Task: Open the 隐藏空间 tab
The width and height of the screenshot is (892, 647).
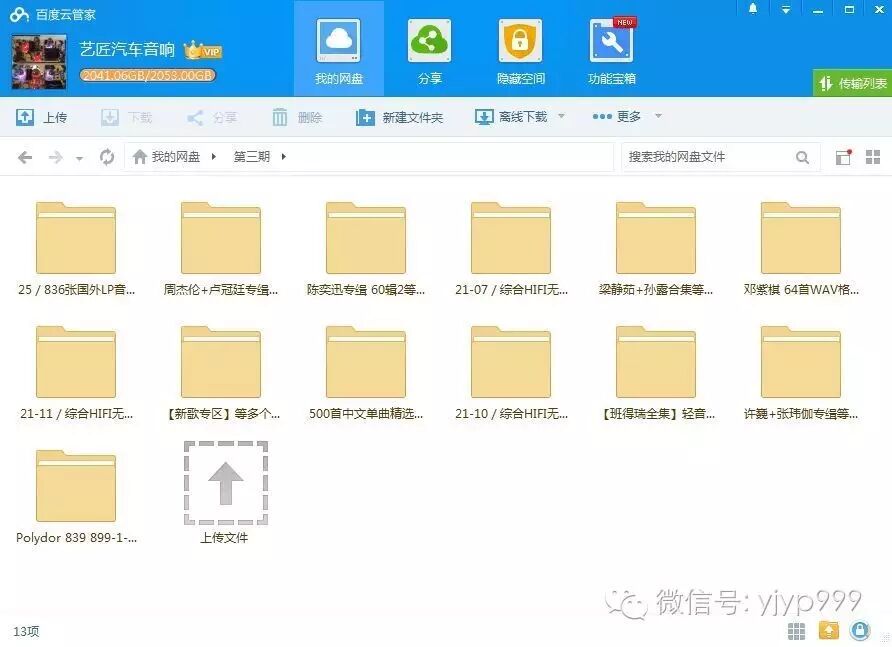Action: [x=521, y=50]
